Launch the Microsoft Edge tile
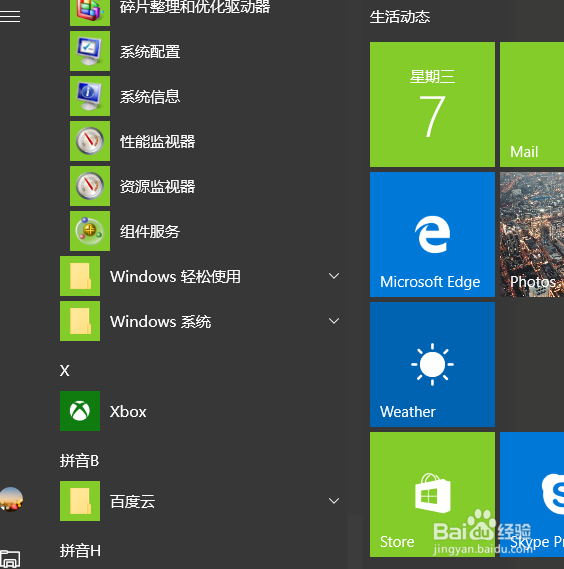The image size is (564, 569). [x=432, y=234]
